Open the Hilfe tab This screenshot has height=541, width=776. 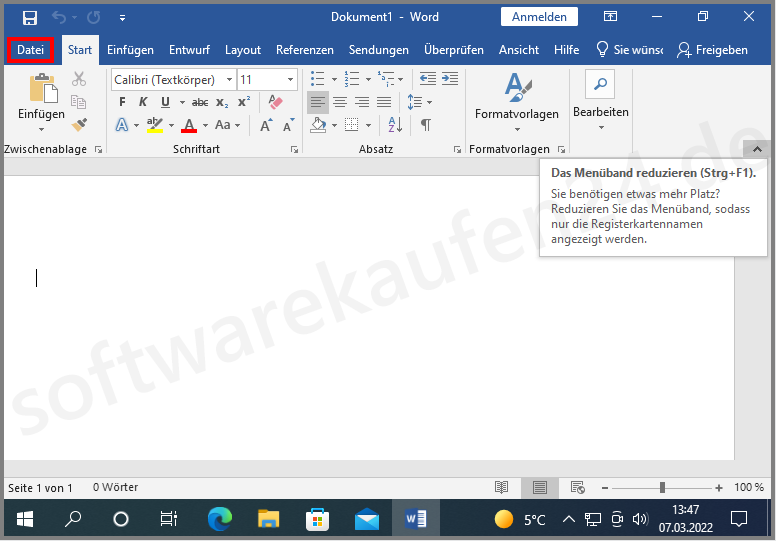(566, 50)
